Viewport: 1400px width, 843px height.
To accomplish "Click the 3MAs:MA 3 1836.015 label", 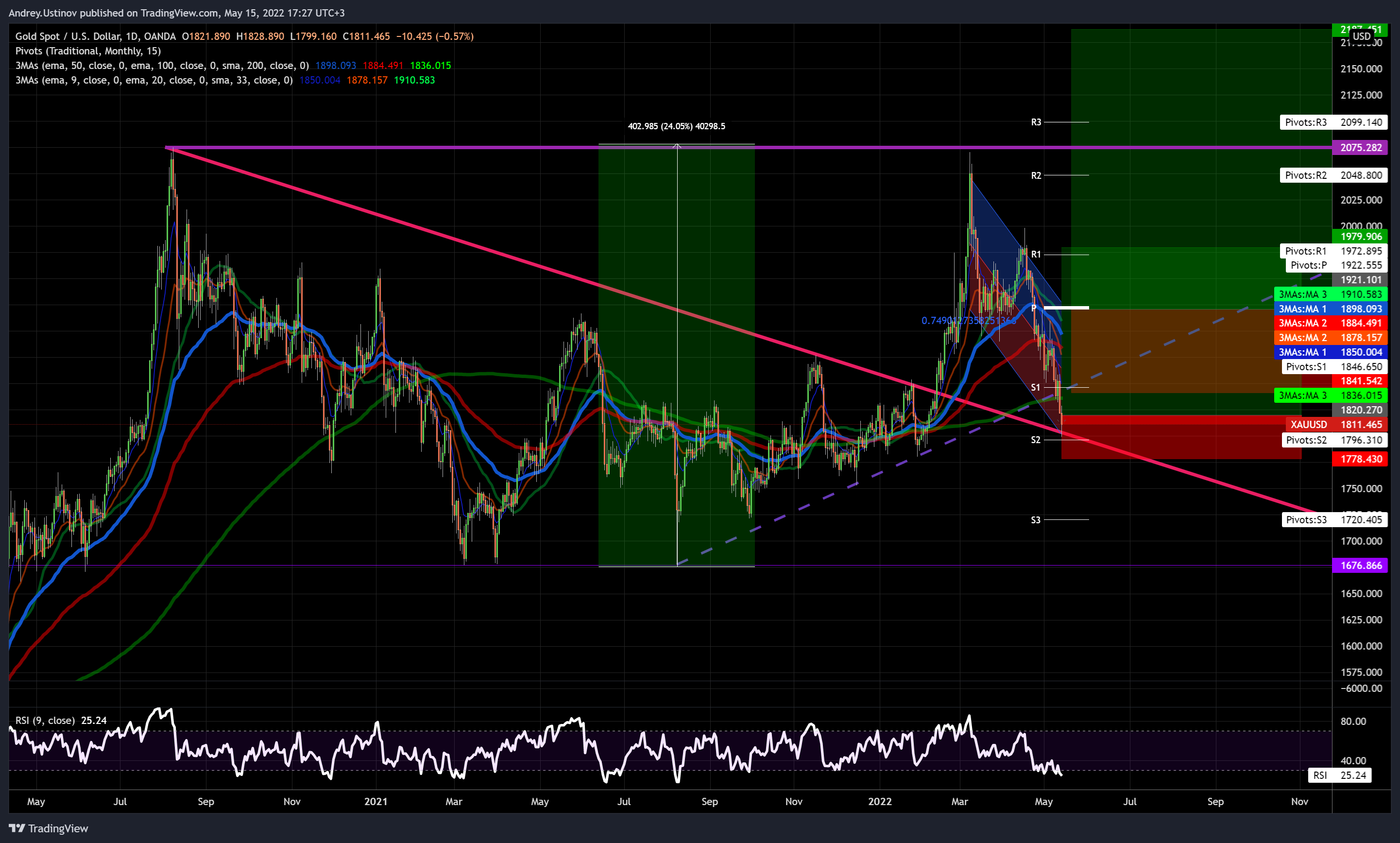I will [1330, 396].
